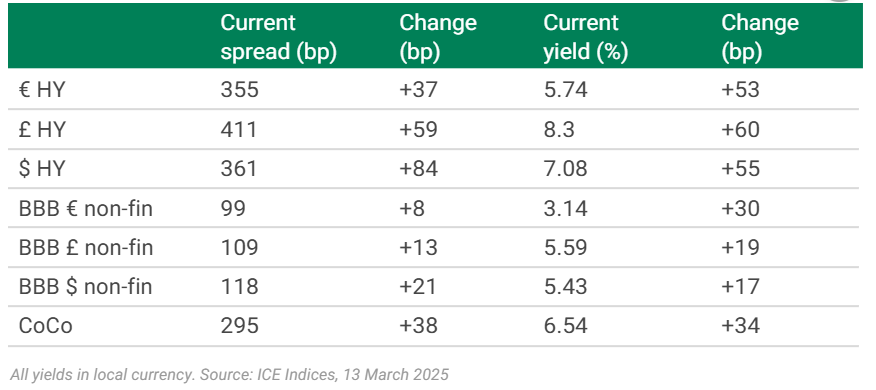Click the Current spread (bp) column header
Image resolution: width=876 pixels, height=390 pixels.
coord(278,37)
